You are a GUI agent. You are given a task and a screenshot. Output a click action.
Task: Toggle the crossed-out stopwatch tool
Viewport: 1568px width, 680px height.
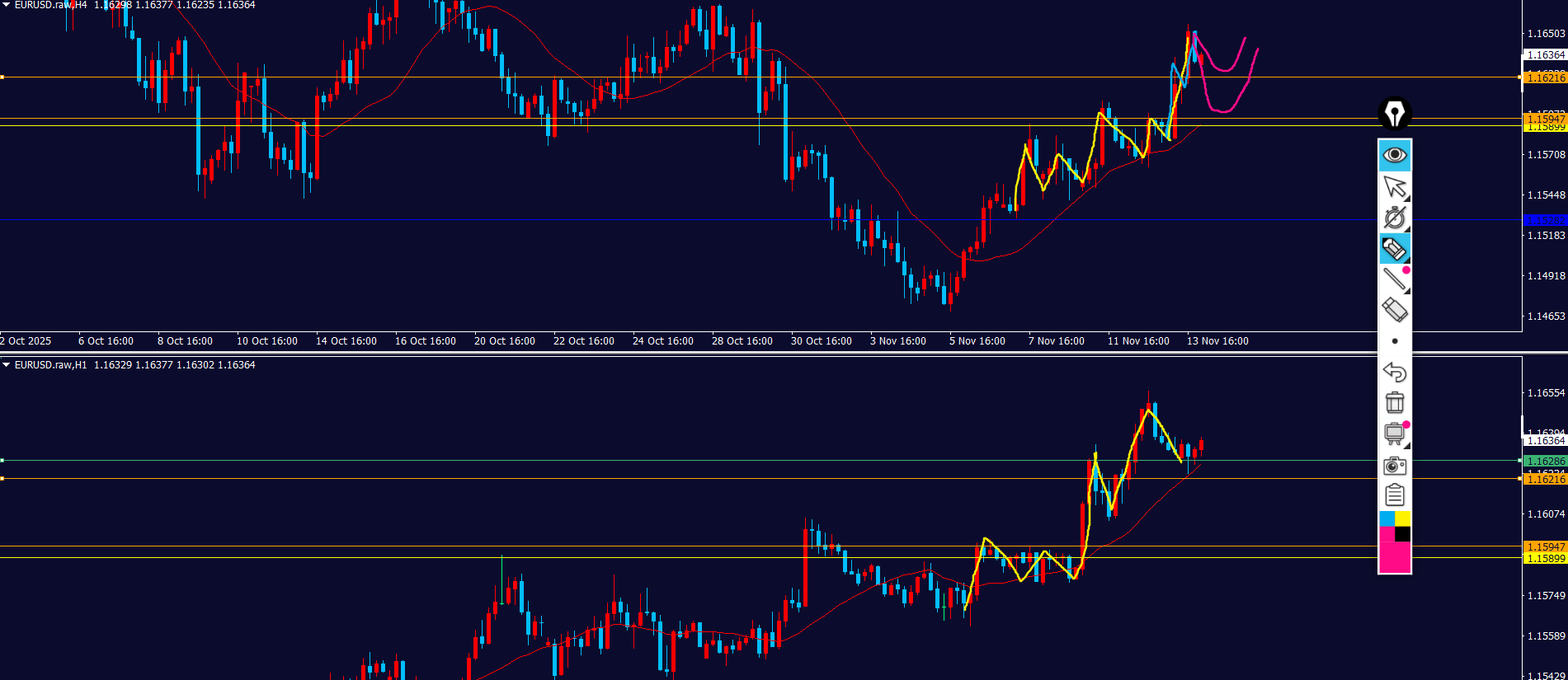coord(1395,218)
